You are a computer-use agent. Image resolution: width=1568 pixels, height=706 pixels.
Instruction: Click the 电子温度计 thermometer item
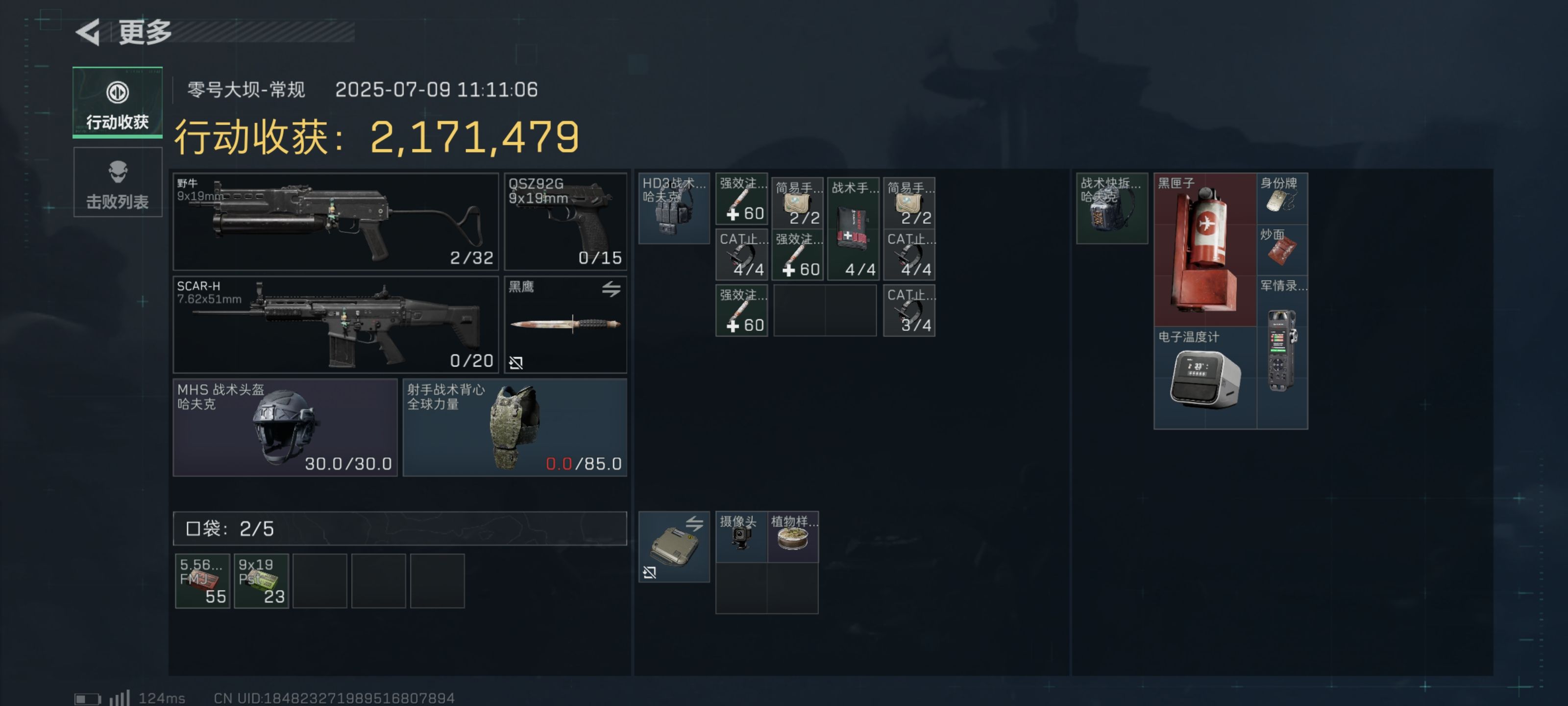1205,378
